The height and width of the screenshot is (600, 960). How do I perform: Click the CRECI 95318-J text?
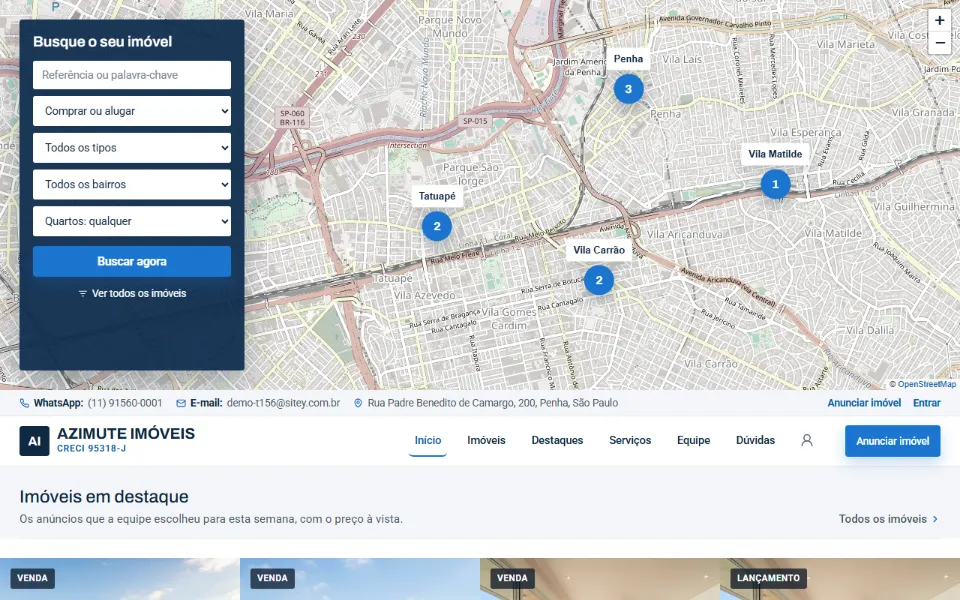[91, 448]
